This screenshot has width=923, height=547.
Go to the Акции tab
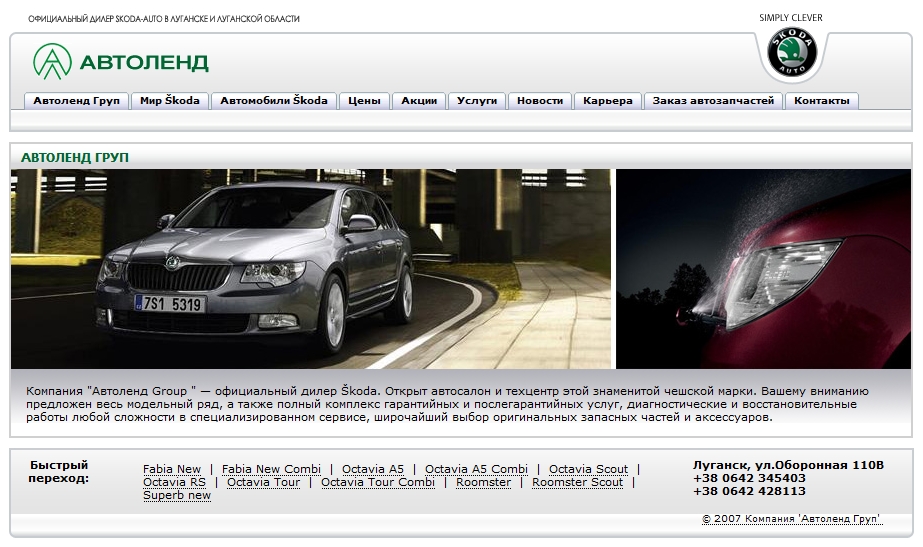click(419, 101)
